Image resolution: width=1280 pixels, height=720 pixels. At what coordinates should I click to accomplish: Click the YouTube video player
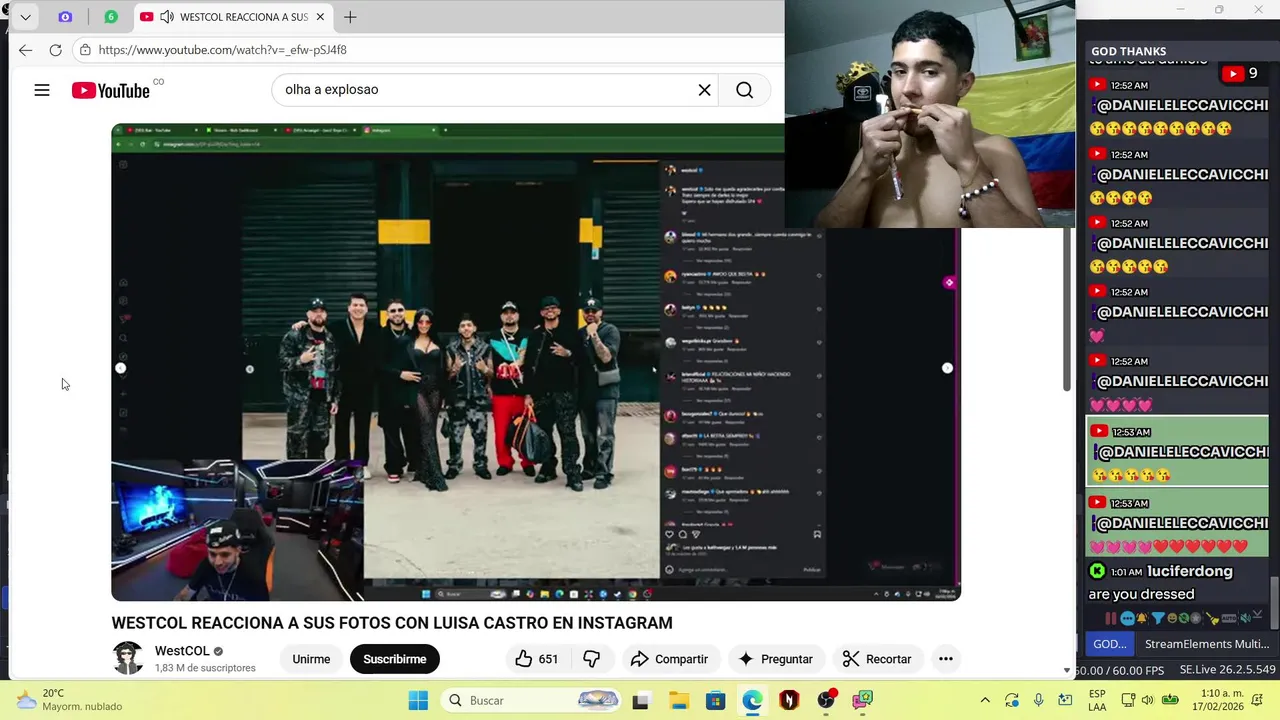(x=536, y=362)
